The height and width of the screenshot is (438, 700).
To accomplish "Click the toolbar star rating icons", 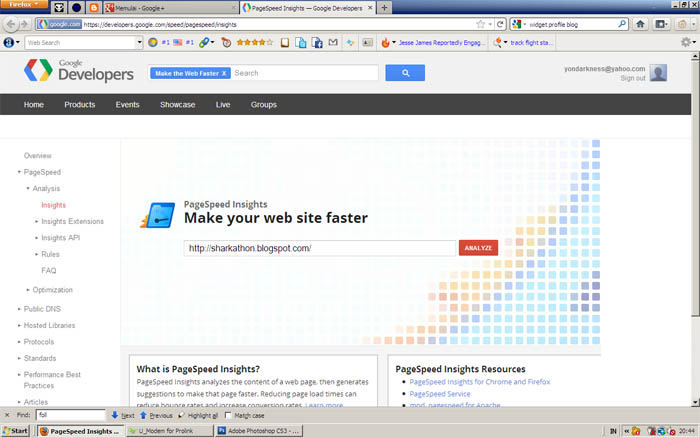I will (x=254, y=42).
